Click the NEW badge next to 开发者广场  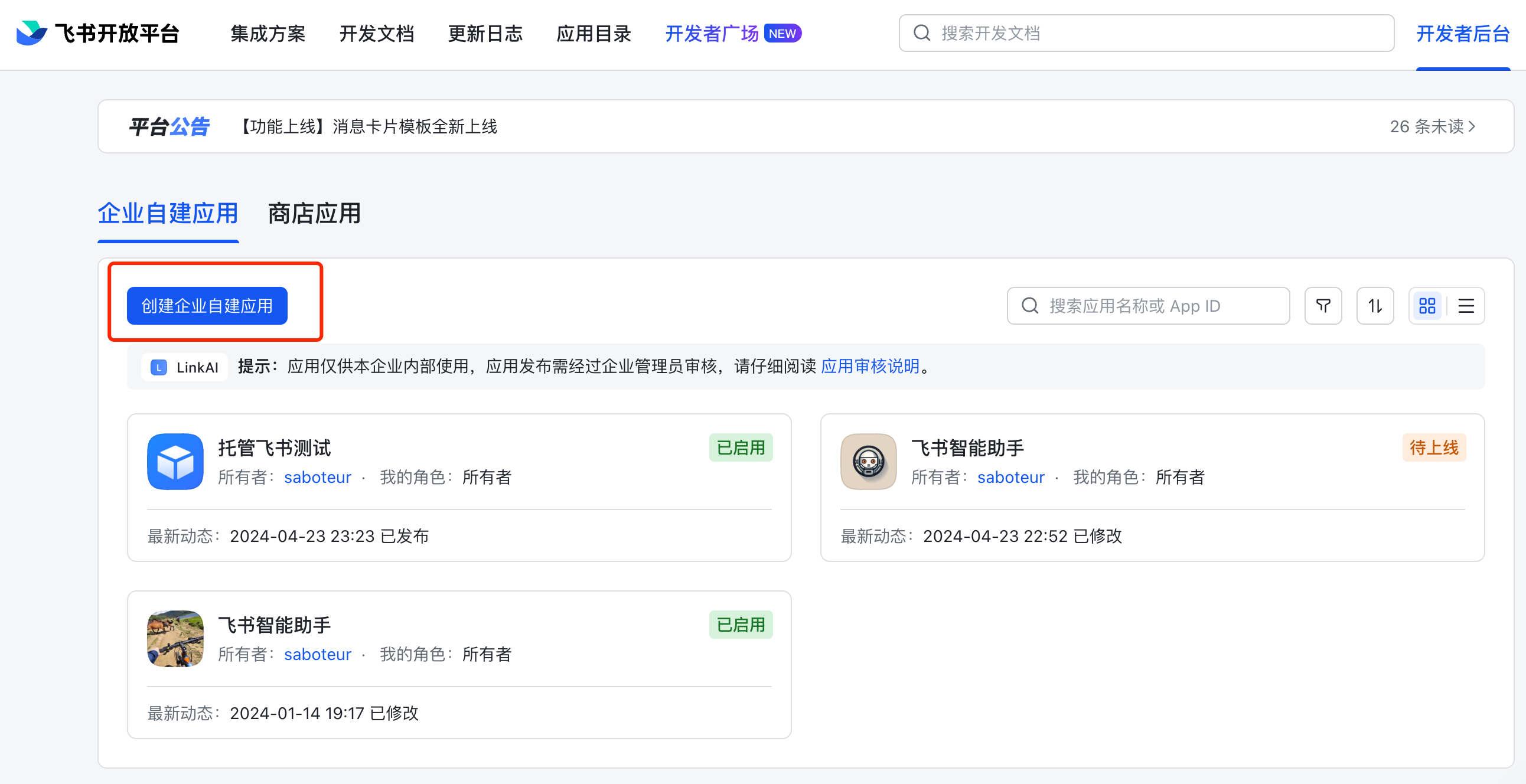[782, 33]
